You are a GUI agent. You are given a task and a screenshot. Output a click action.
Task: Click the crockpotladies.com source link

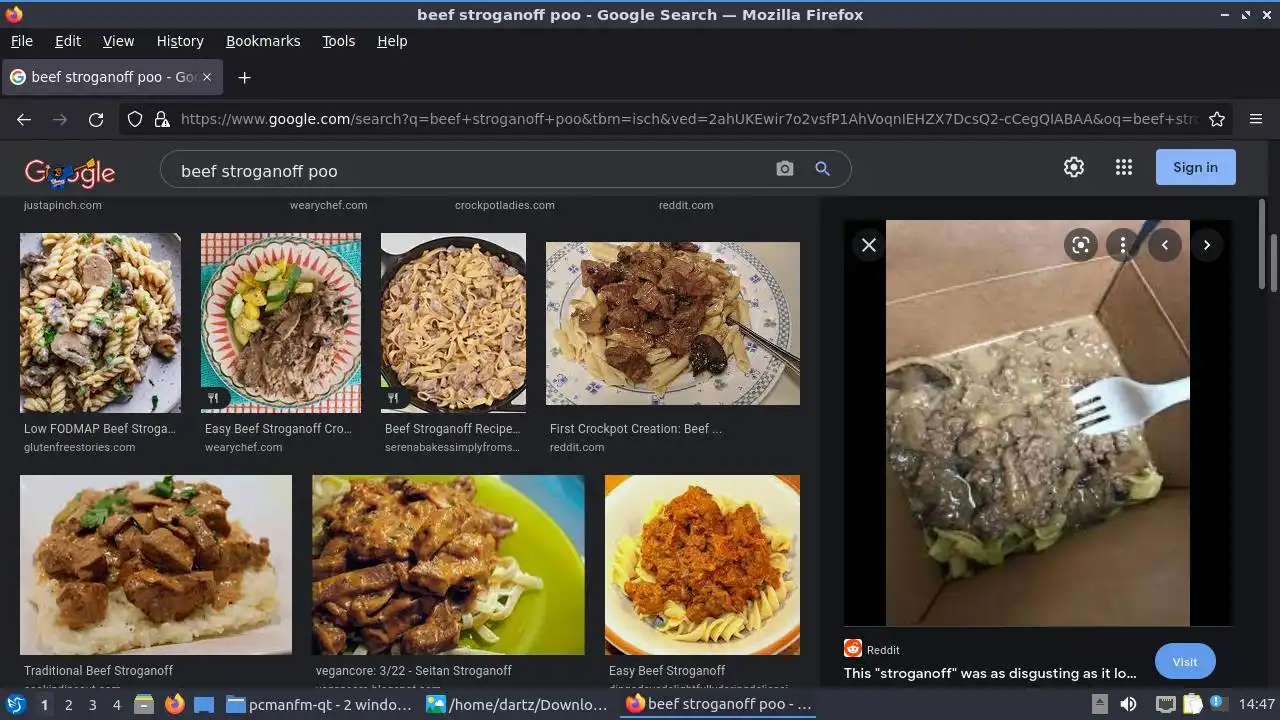pyautogui.click(x=504, y=205)
